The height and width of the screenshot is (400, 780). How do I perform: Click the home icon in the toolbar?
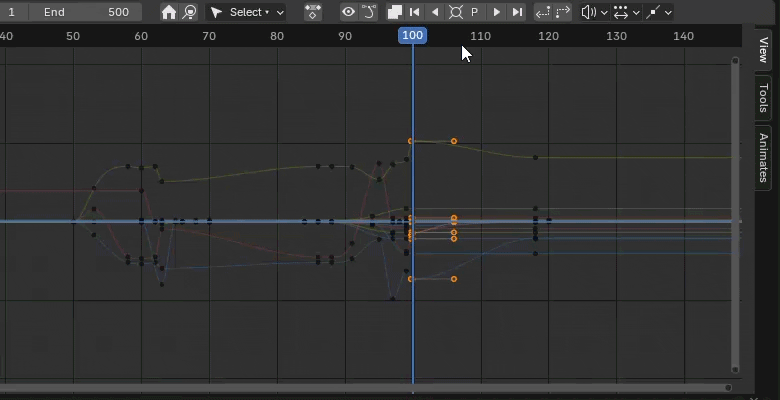[168, 12]
